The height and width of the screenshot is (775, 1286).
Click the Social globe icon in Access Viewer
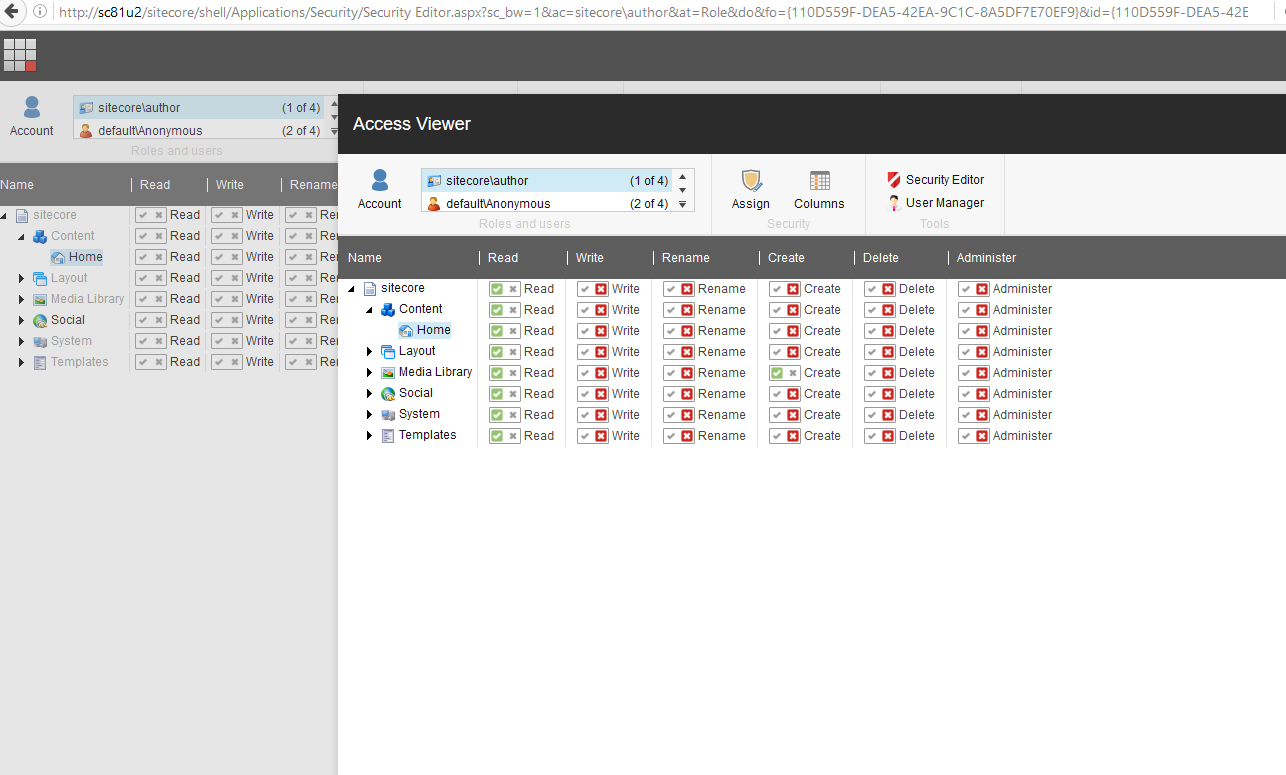388,394
